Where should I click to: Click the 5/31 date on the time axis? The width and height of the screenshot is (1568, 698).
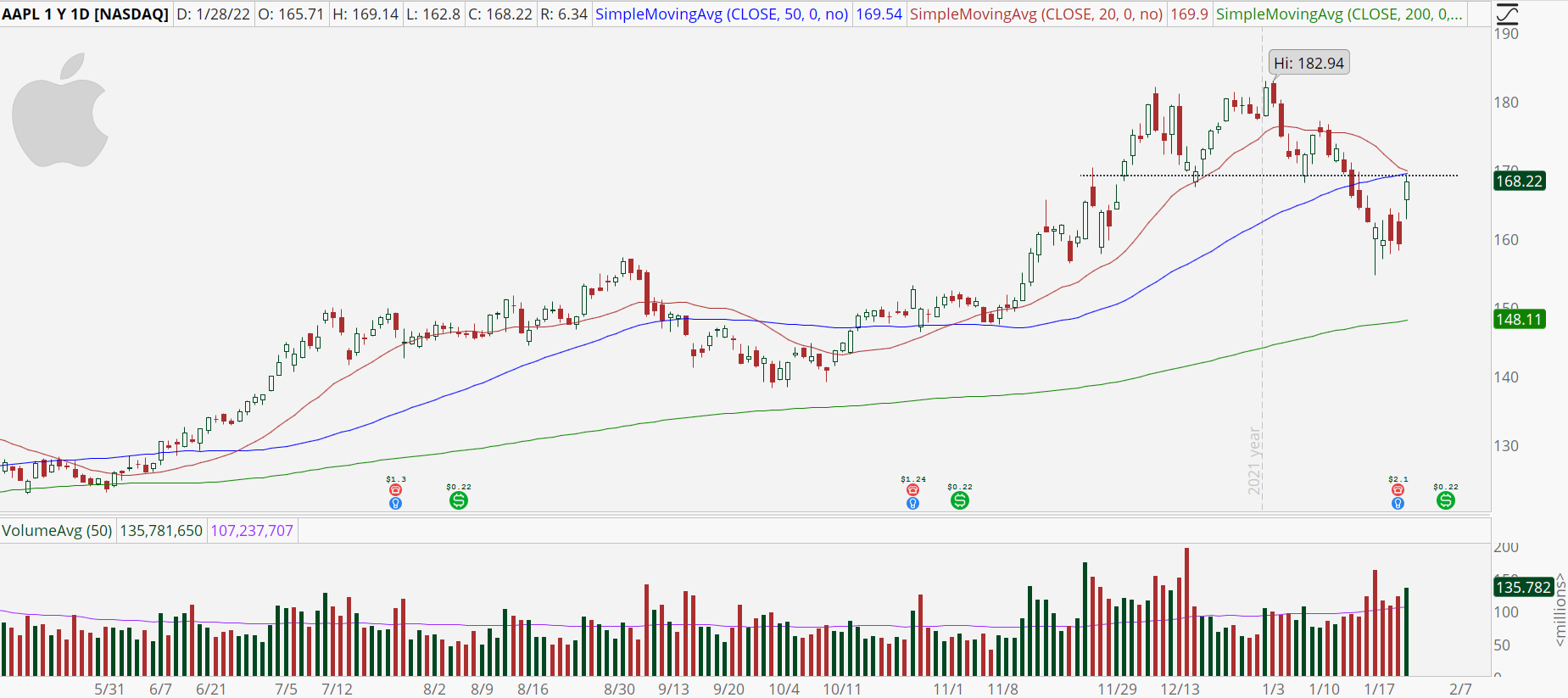(x=109, y=689)
